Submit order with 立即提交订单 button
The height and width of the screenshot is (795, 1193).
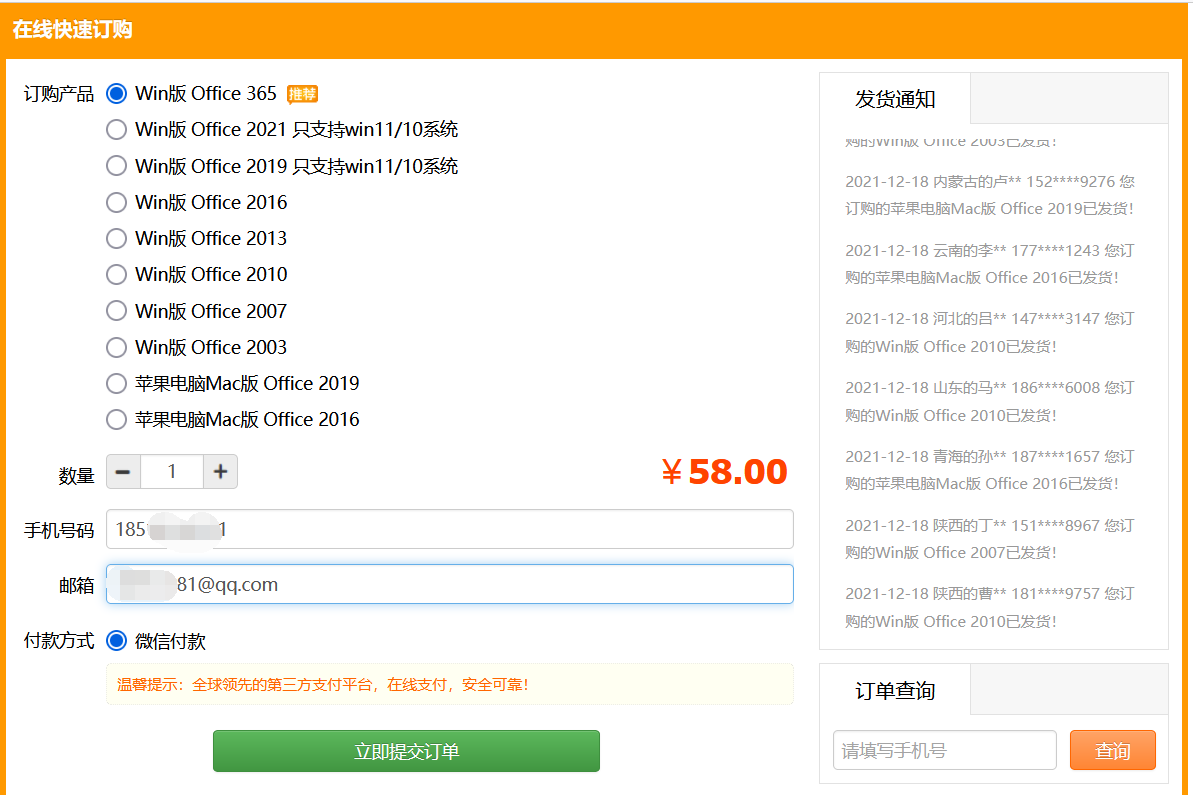point(406,751)
